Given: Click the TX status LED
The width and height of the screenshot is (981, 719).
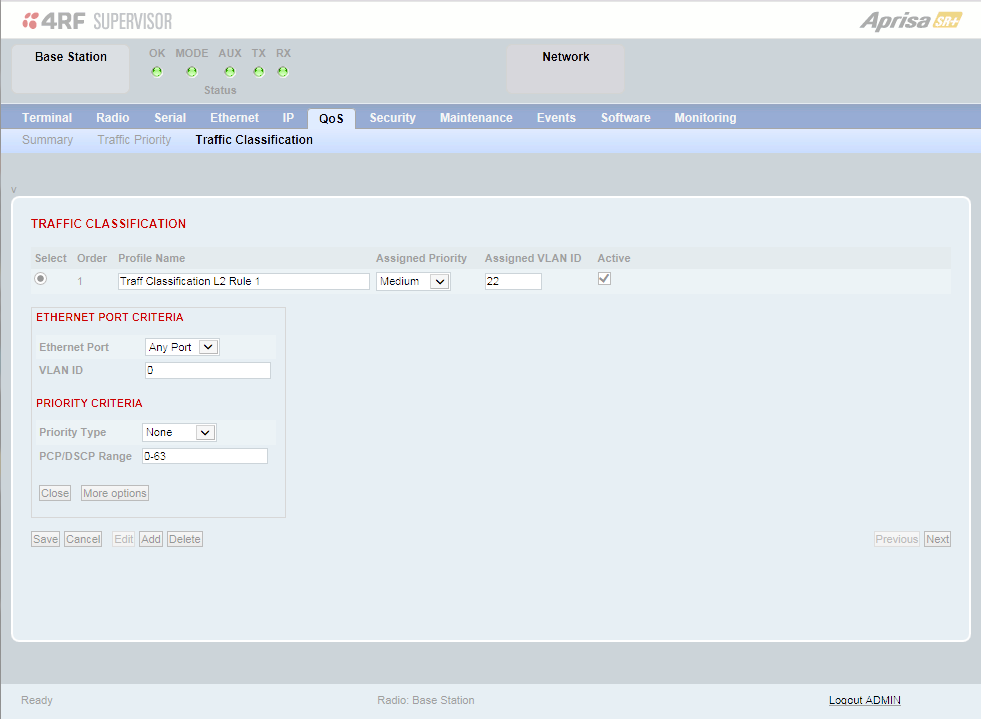Looking at the screenshot, I should (x=259, y=72).
